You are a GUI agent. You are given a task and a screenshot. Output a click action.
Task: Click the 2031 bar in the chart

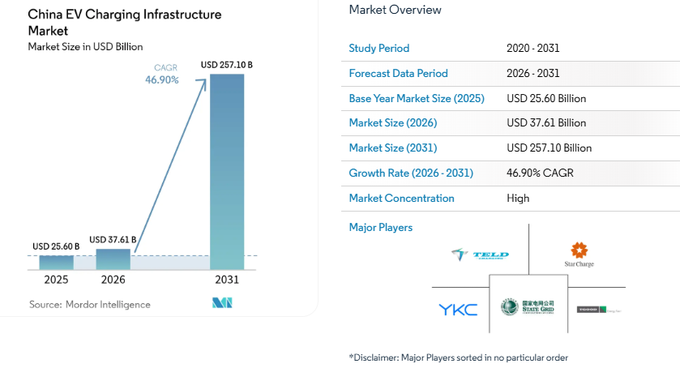coord(227,172)
